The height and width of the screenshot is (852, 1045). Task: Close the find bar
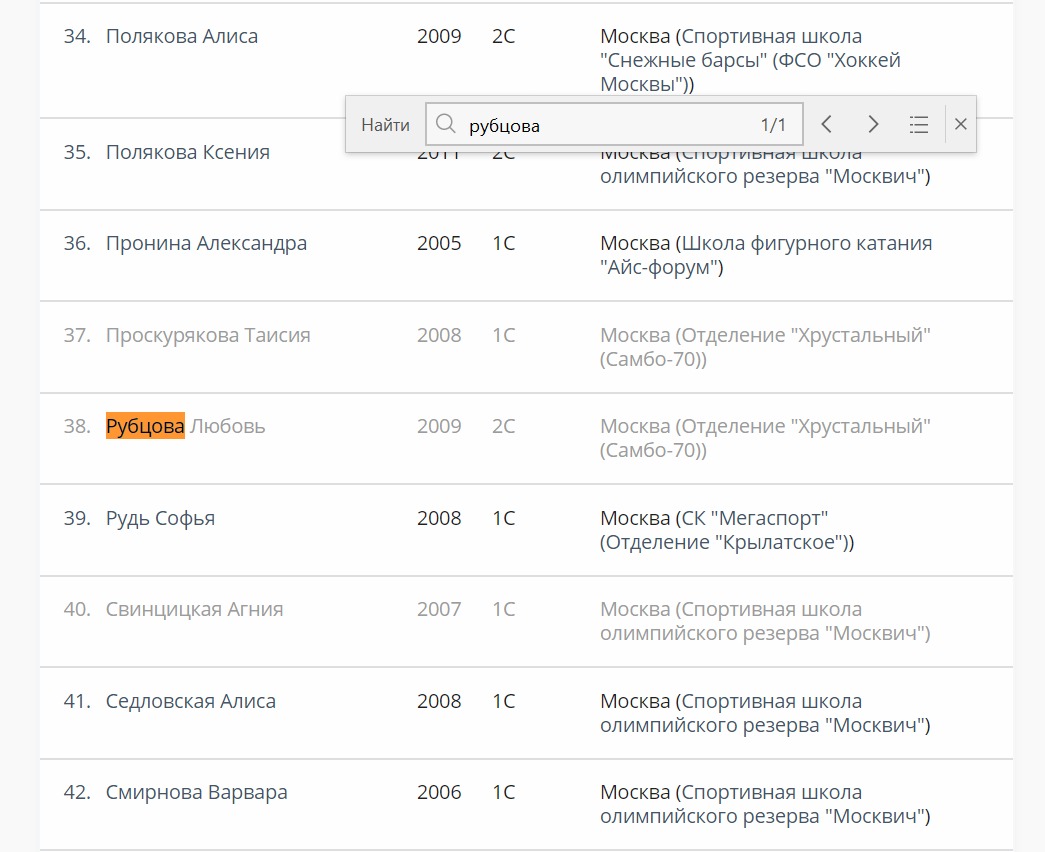click(961, 124)
